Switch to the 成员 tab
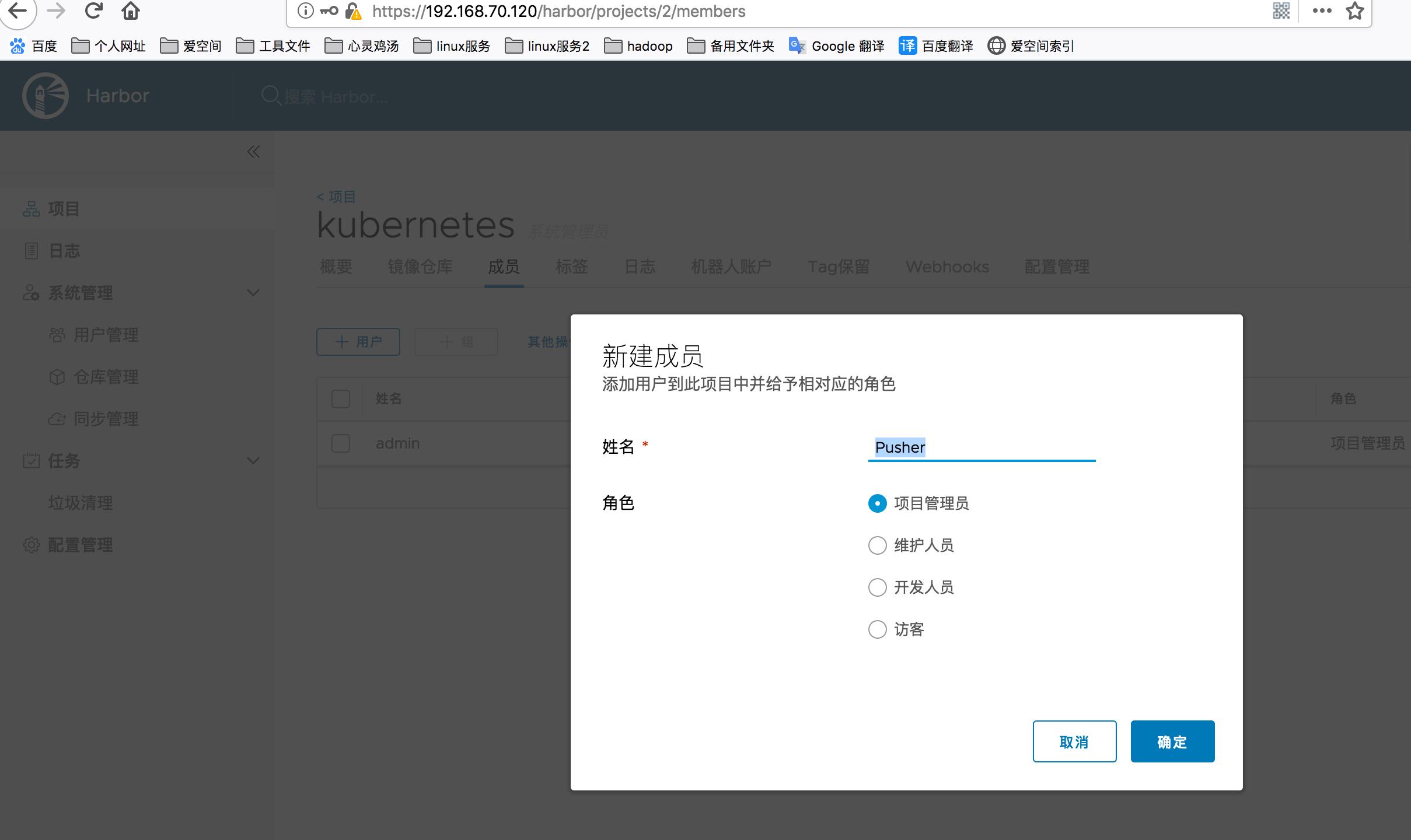The height and width of the screenshot is (840, 1411). click(x=504, y=267)
